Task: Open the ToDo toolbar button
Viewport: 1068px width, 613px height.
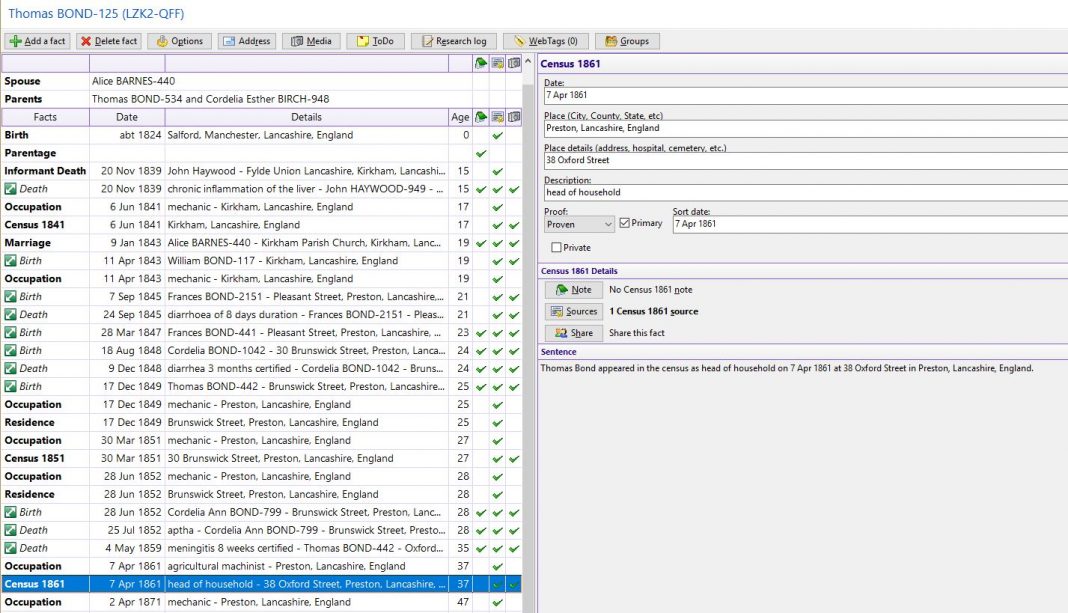Action: click(375, 41)
